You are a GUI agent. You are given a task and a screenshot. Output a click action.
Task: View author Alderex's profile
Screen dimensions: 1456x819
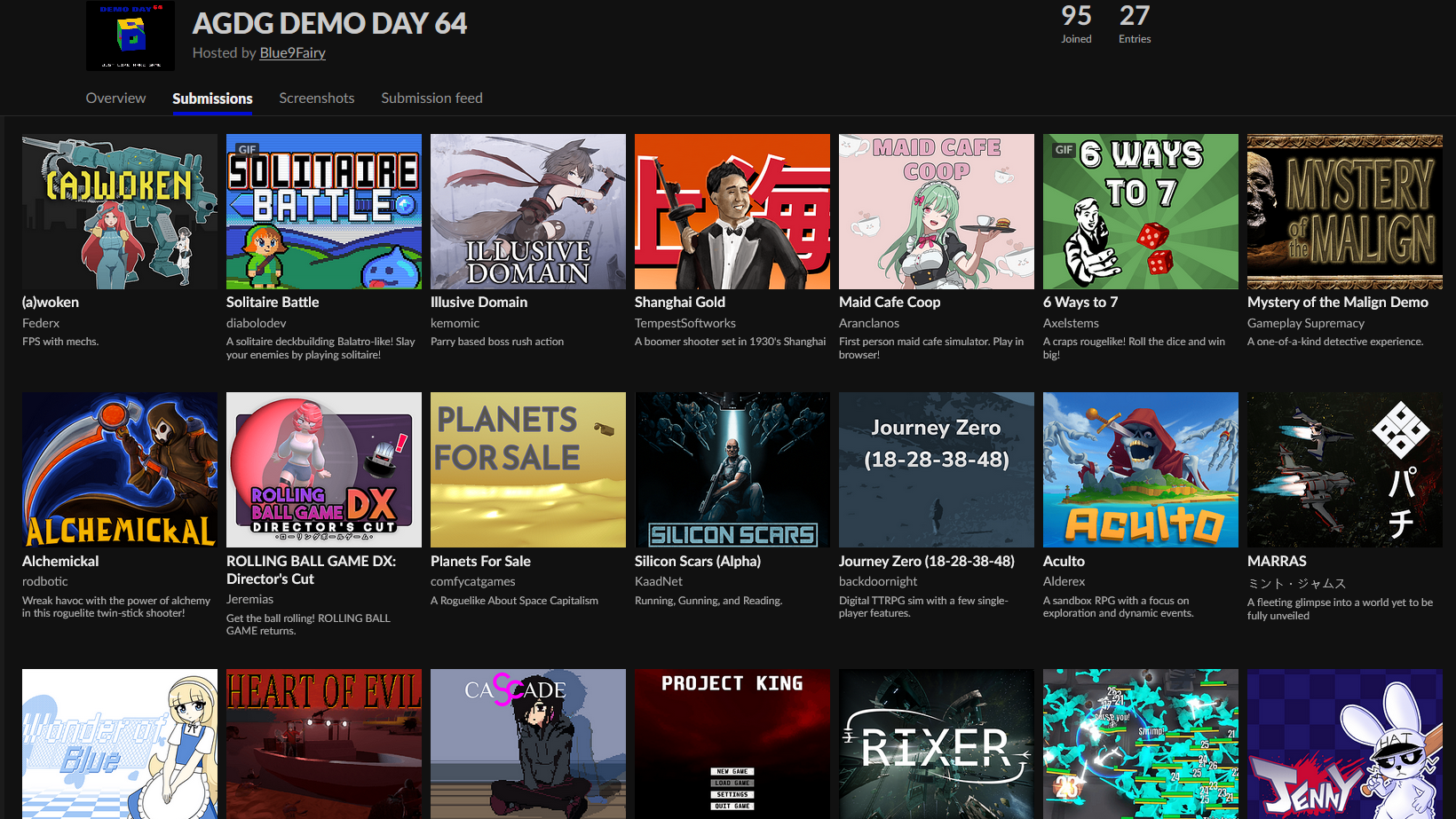click(x=1064, y=582)
